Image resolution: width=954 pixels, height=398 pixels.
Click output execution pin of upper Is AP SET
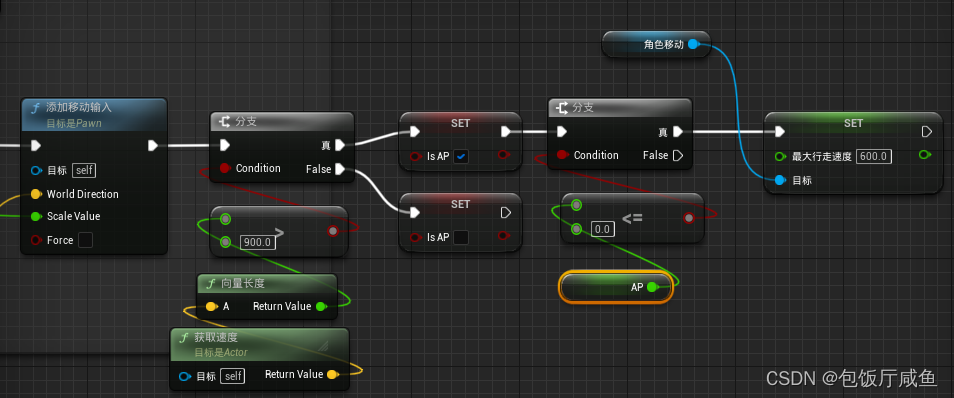(x=506, y=131)
